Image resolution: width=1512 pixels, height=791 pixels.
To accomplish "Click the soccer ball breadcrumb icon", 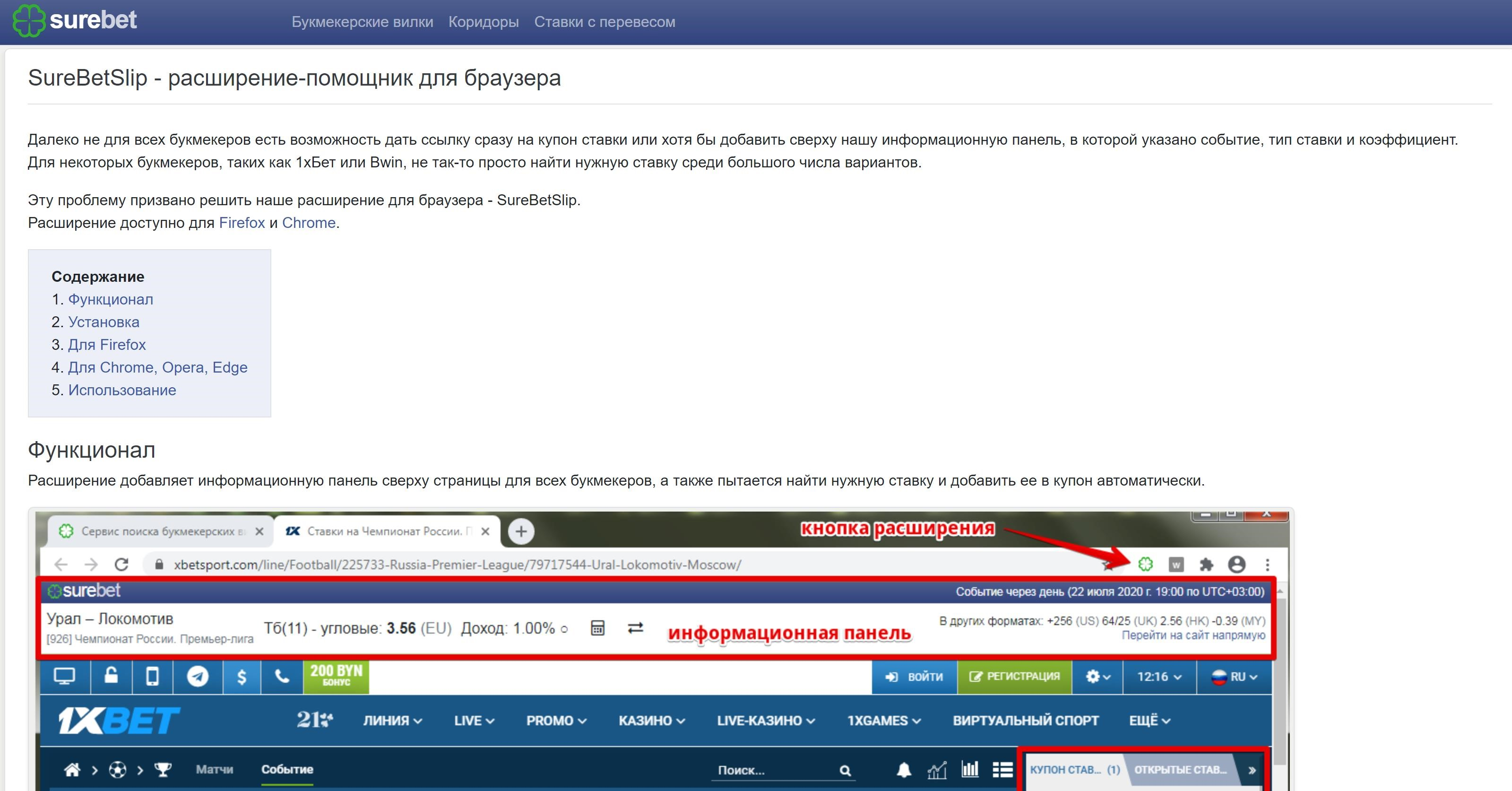I will 117,769.
